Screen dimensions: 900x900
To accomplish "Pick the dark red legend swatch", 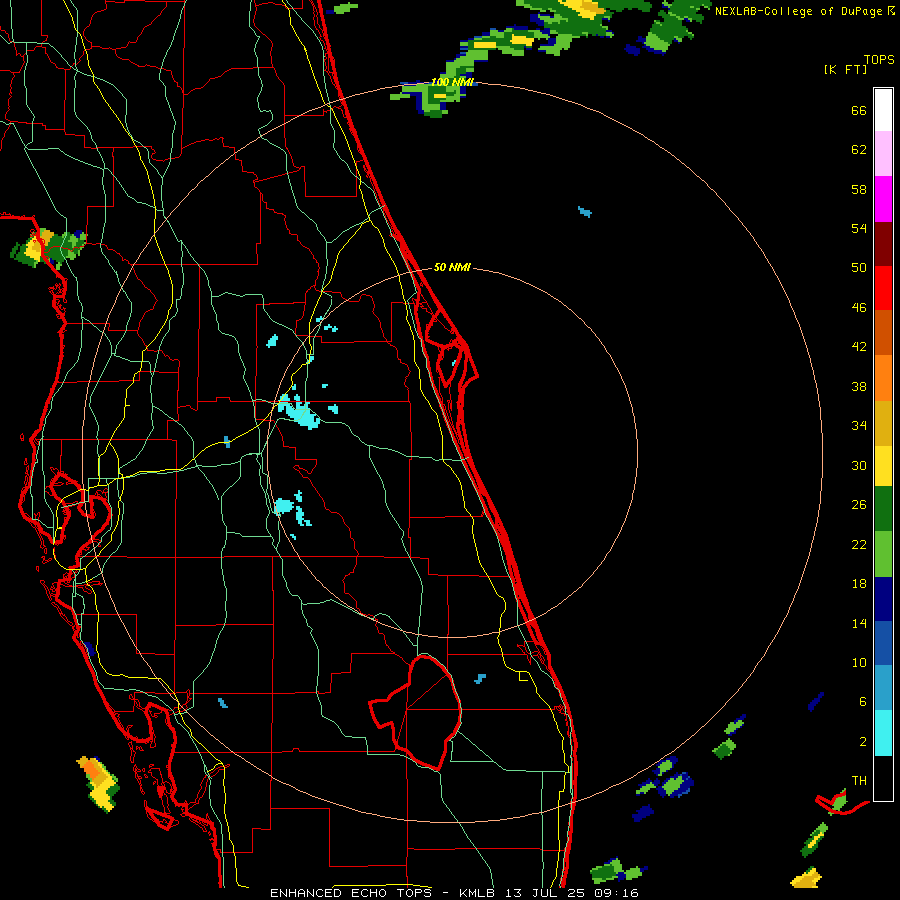I will click(883, 243).
